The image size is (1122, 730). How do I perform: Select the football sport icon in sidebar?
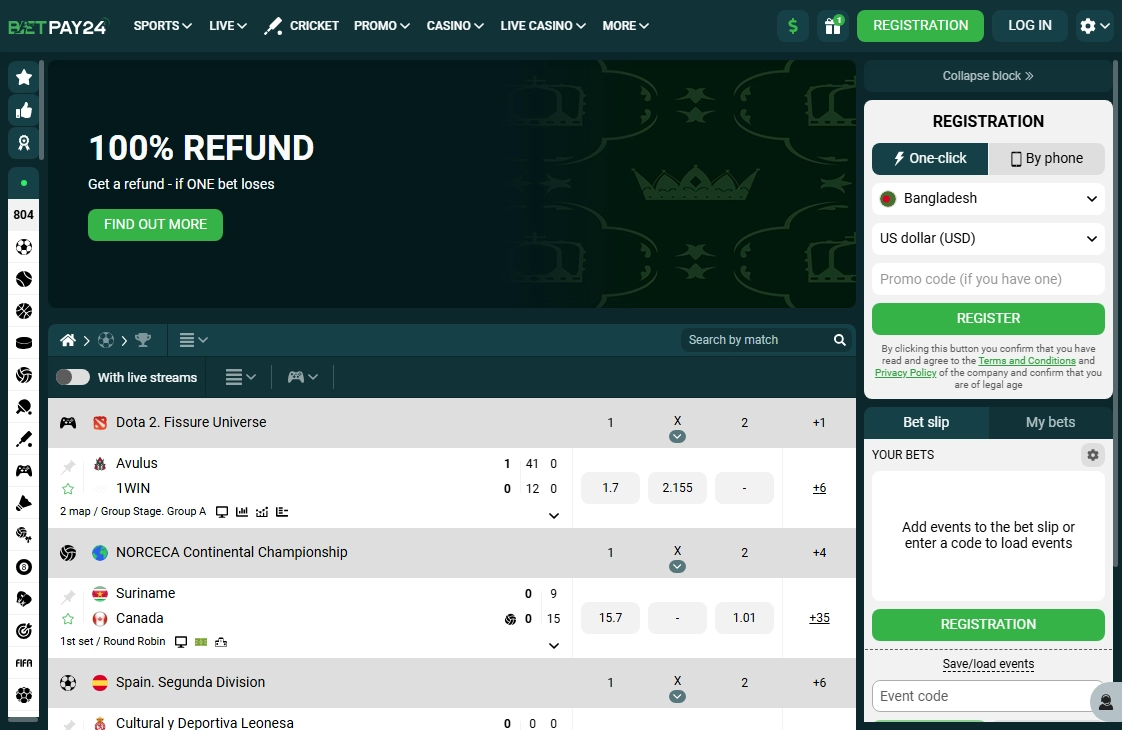[24, 247]
